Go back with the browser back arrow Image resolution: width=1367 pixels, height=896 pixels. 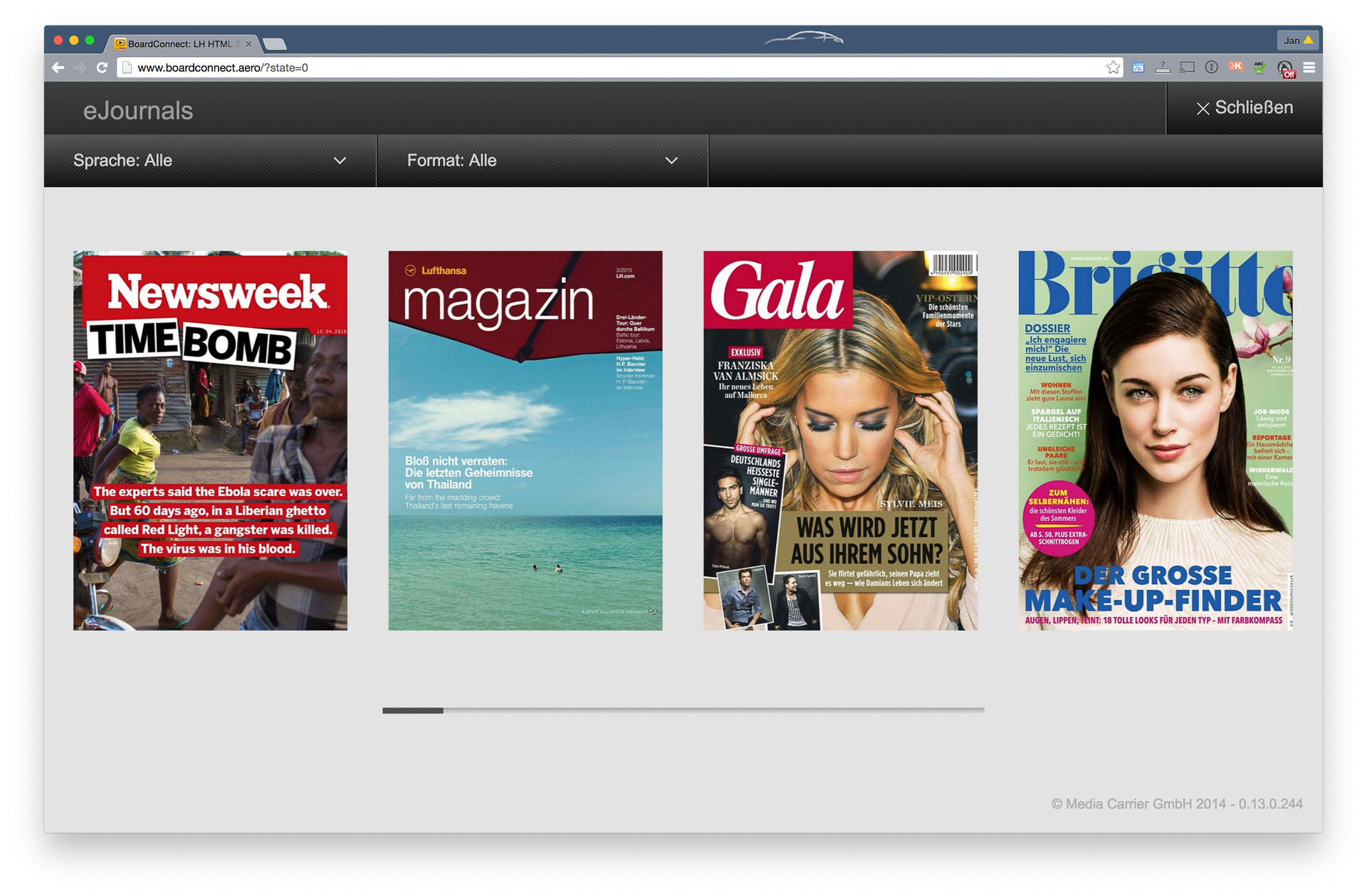(58, 68)
